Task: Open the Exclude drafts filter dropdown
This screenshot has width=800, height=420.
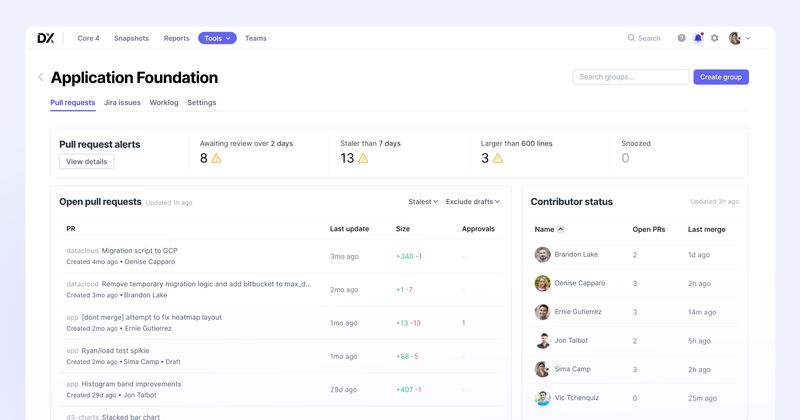Action: (x=472, y=201)
